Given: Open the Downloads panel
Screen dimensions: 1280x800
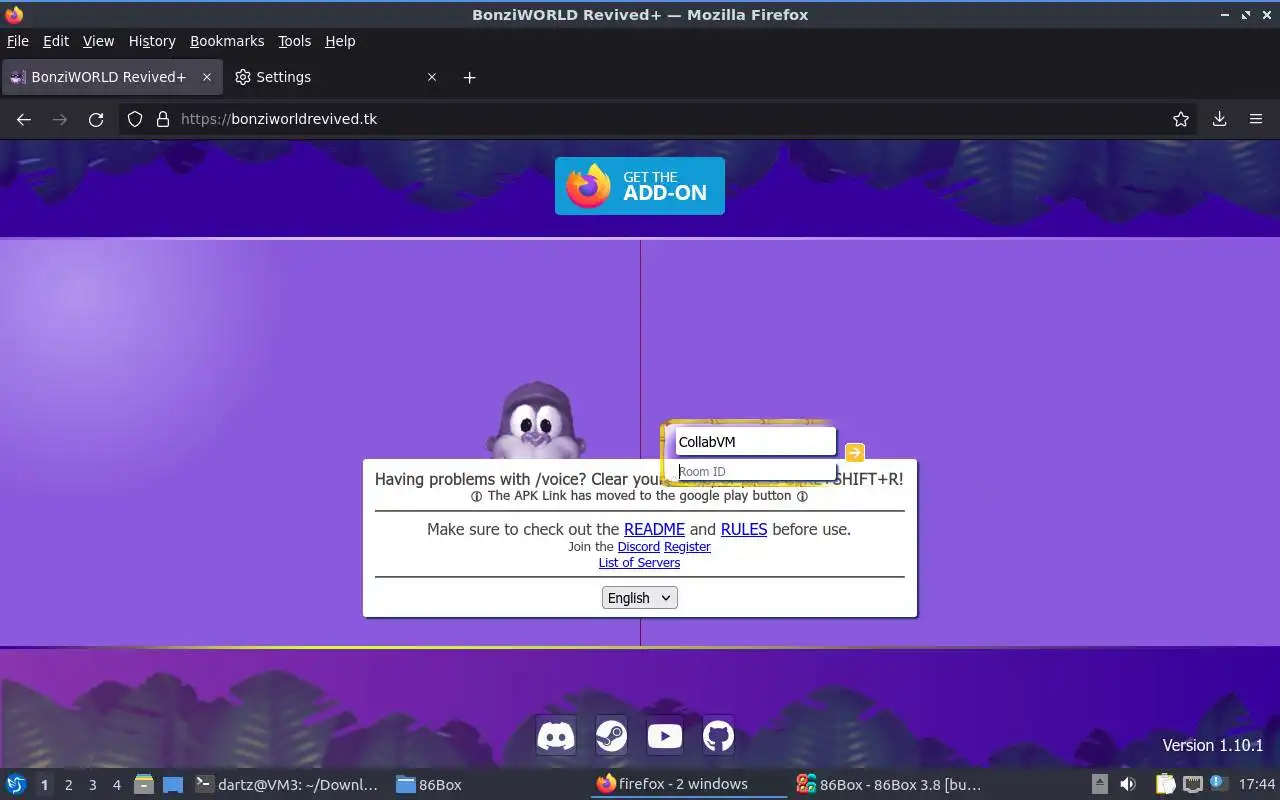Looking at the screenshot, I should pyautogui.click(x=1219, y=119).
